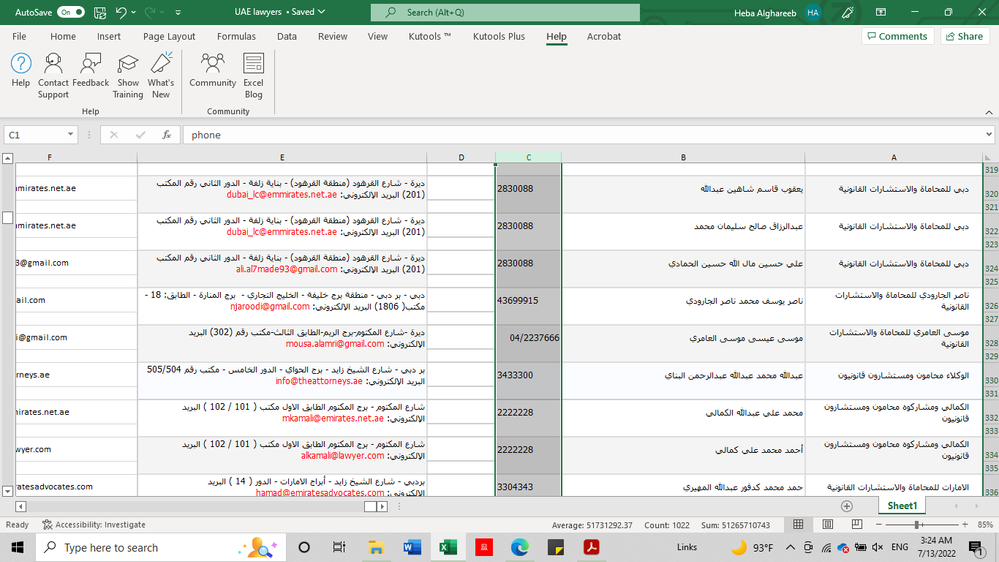Open the Heba Alghareeb account button
999x562 pixels.
[x=777, y=12]
